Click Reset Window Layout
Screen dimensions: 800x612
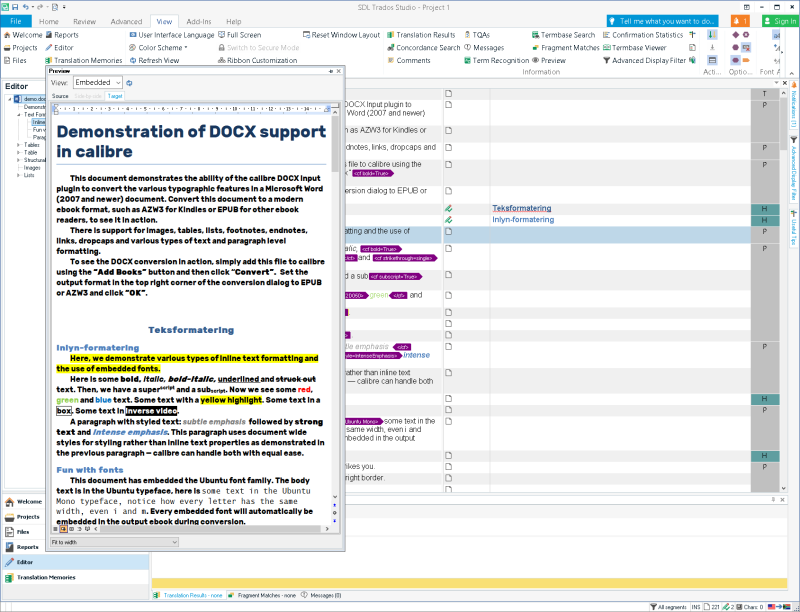[x=341, y=35]
